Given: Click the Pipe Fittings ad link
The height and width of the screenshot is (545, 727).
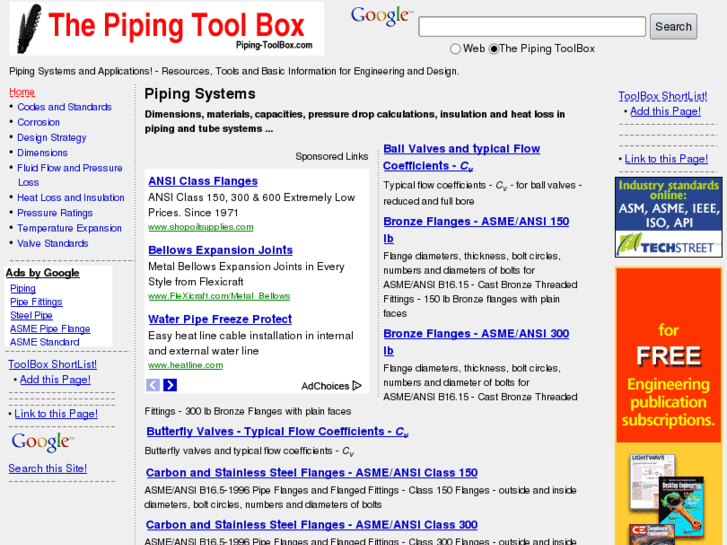Looking at the screenshot, I should pyautogui.click(x=36, y=302).
